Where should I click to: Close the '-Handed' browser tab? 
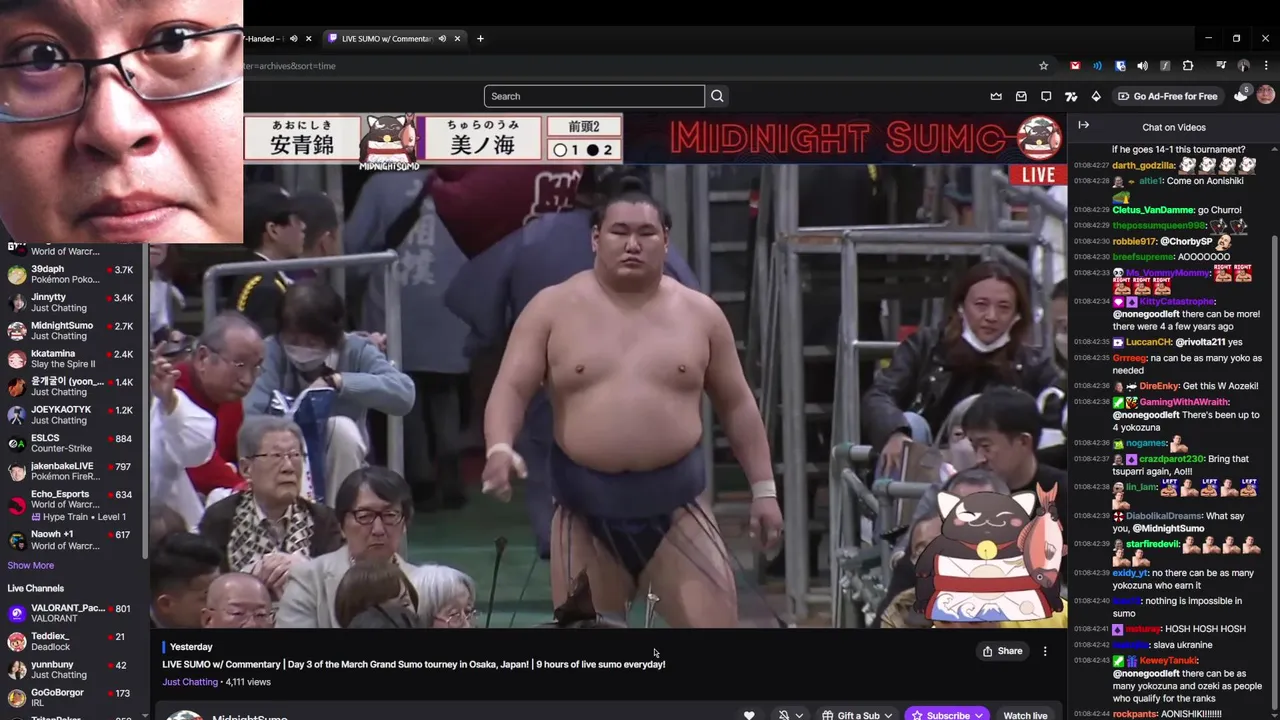308,39
